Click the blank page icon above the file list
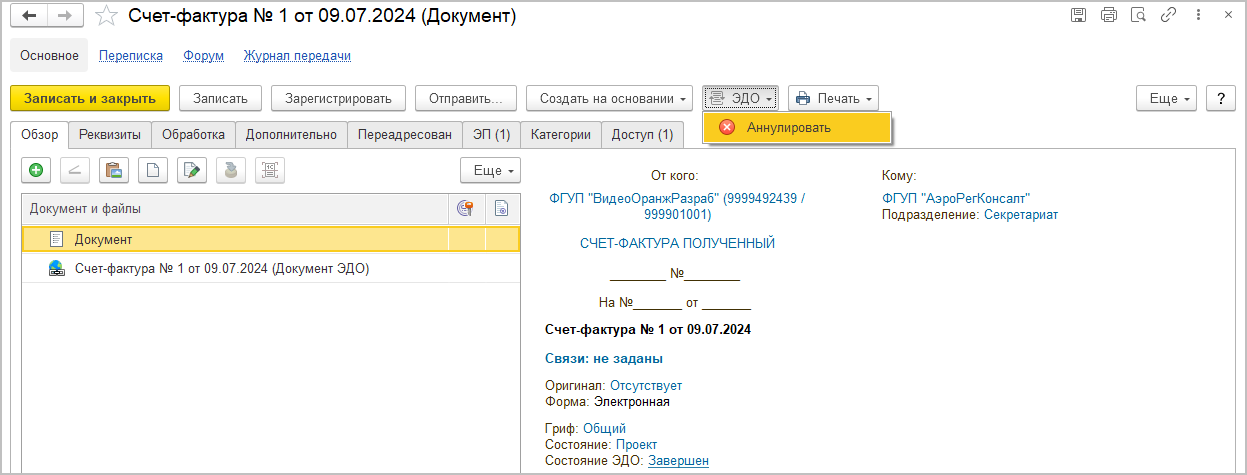Image resolution: width=1247 pixels, height=475 pixels. [153, 171]
